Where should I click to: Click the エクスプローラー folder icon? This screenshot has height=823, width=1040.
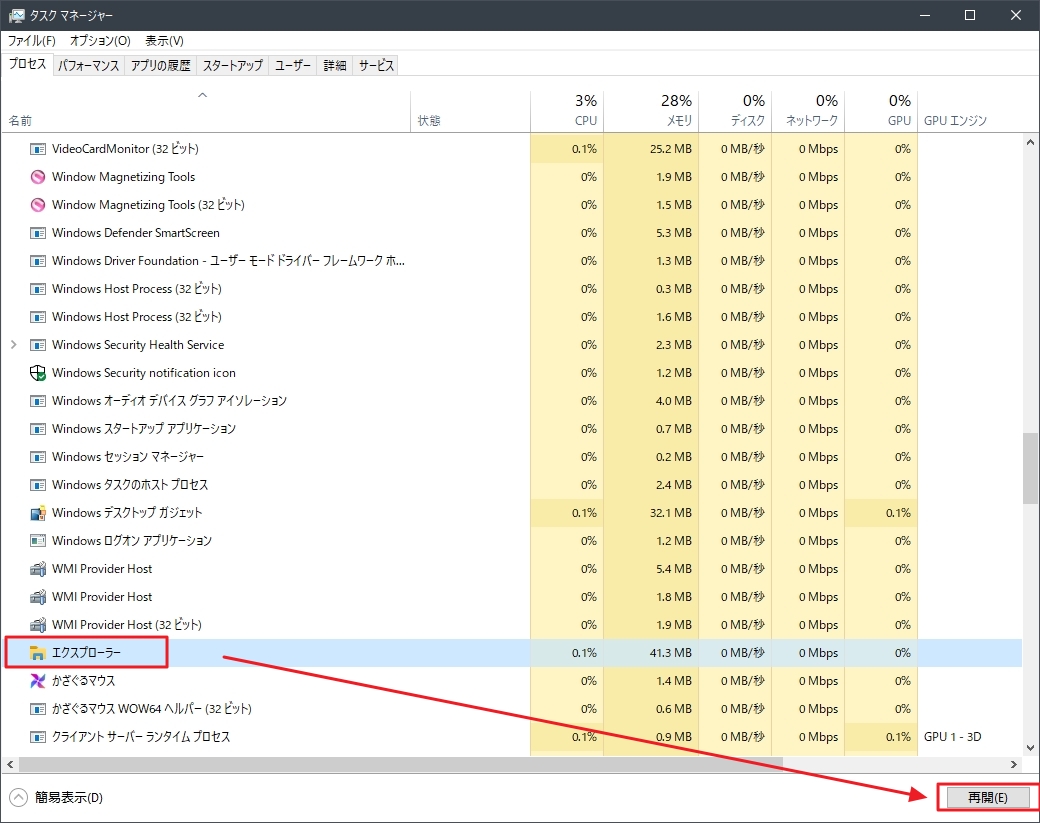[38, 653]
